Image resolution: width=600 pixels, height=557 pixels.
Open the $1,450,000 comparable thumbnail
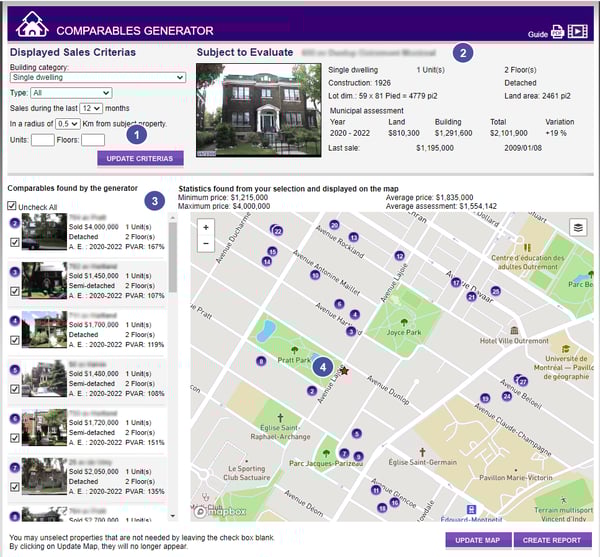pyautogui.click(x=44, y=281)
